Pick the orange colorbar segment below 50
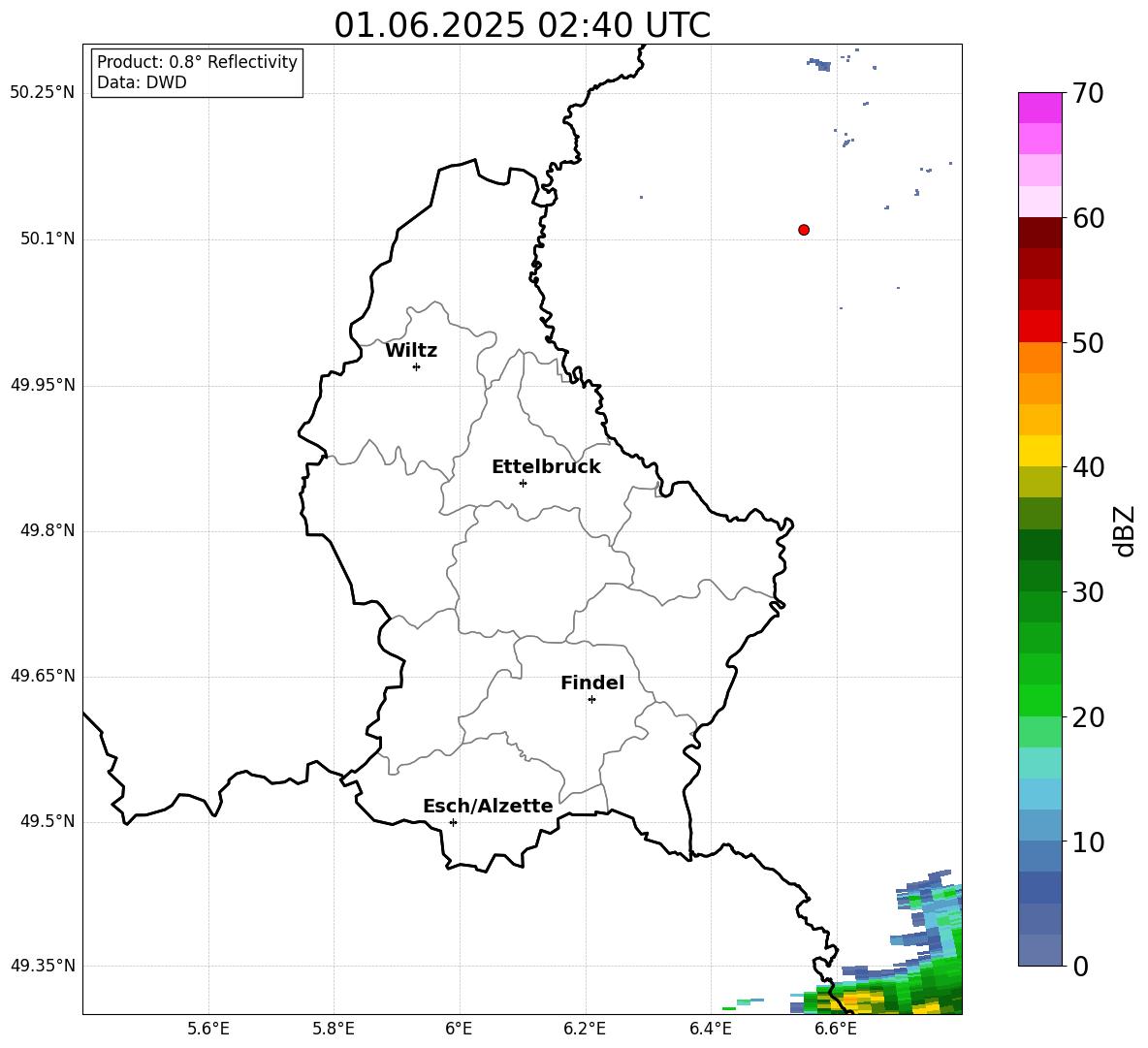 [x=1039, y=358]
